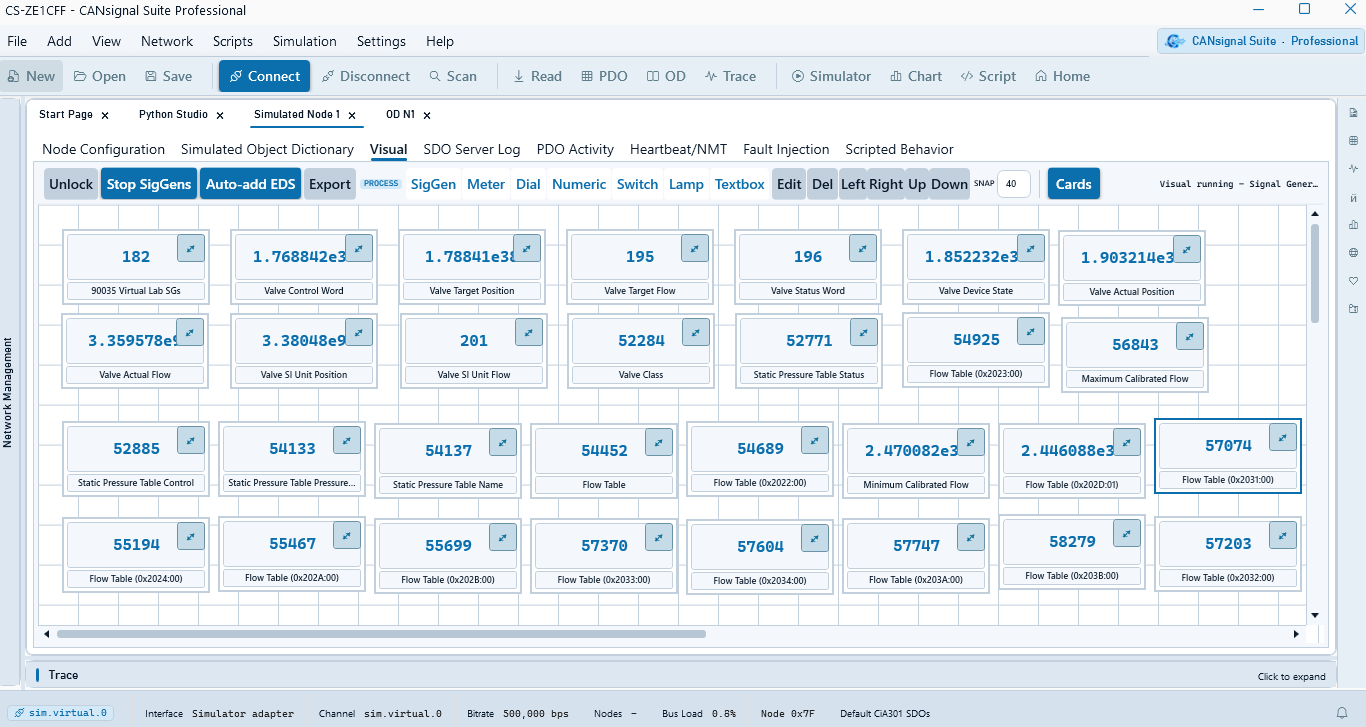Close the OD N1 tab
The height and width of the screenshot is (727, 1366).
[426, 115]
